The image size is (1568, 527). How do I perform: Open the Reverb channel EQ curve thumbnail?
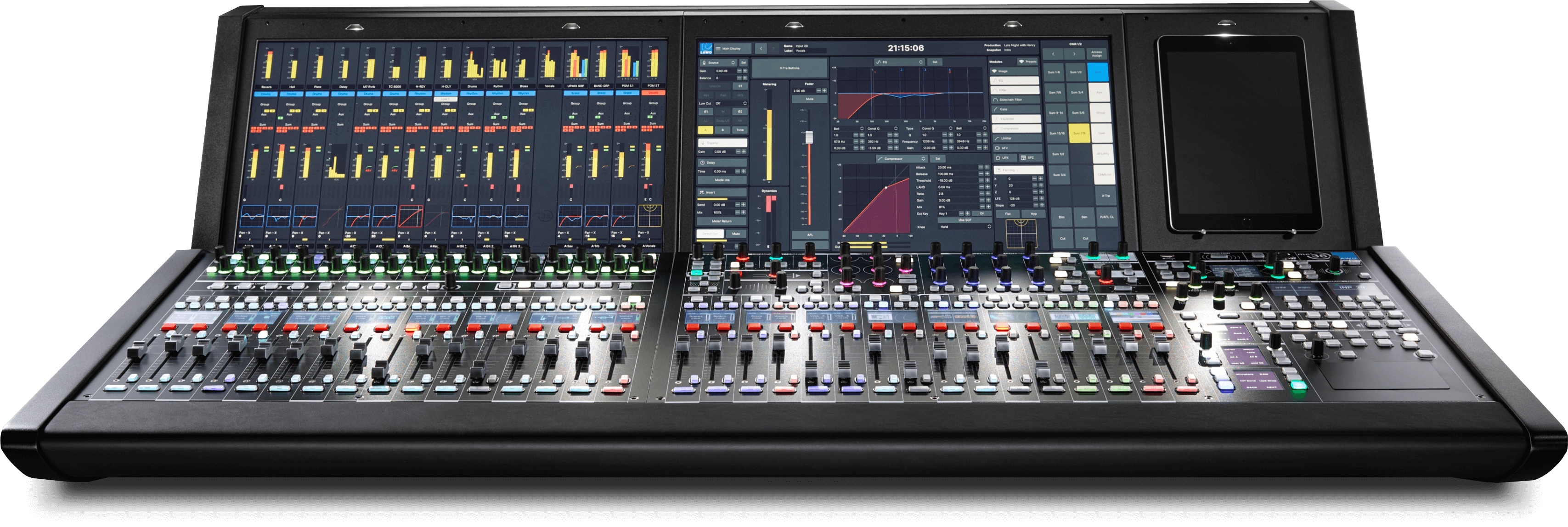coord(253,216)
